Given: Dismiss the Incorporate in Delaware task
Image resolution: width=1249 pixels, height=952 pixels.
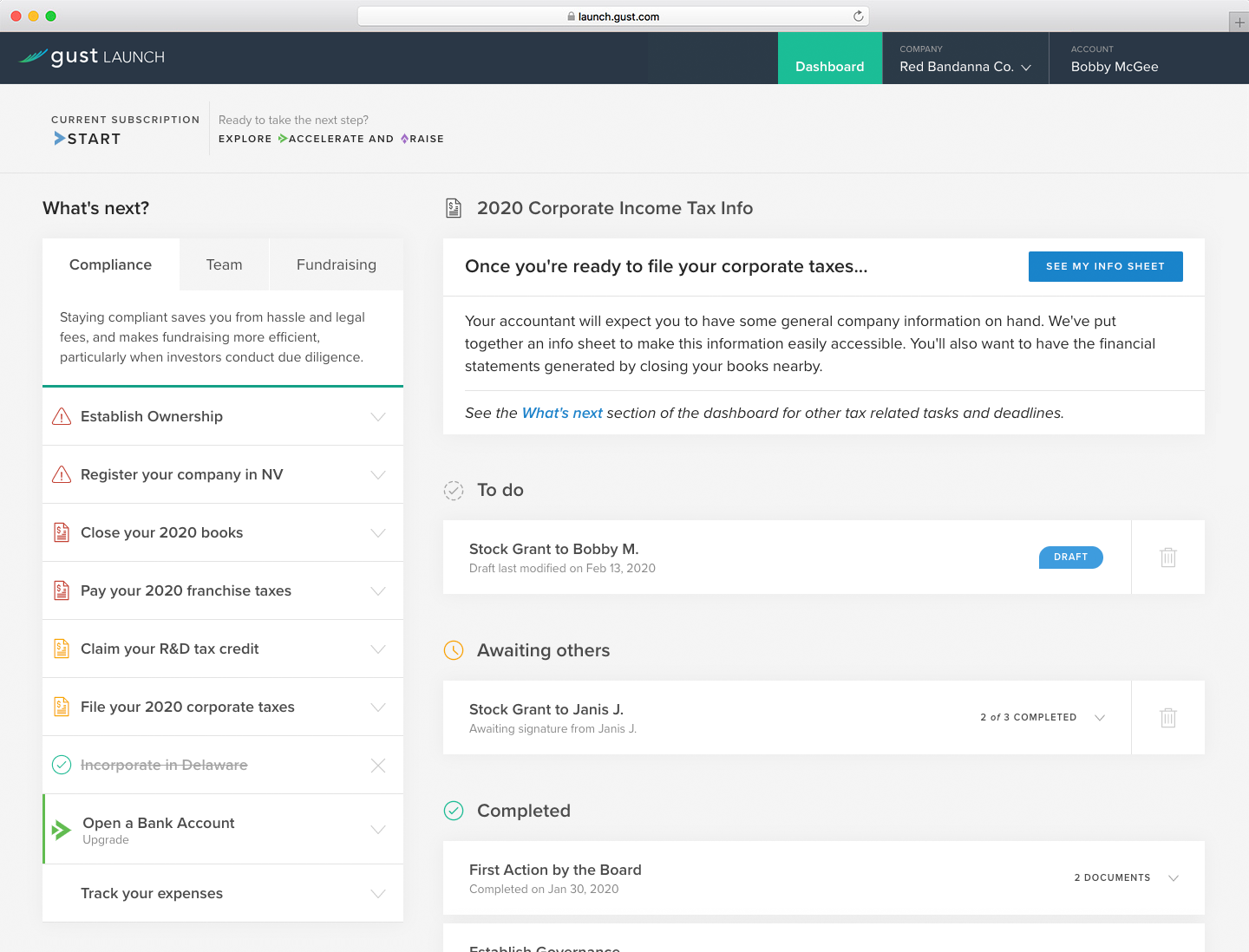Looking at the screenshot, I should pyautogui.click(x=378, y=765).
